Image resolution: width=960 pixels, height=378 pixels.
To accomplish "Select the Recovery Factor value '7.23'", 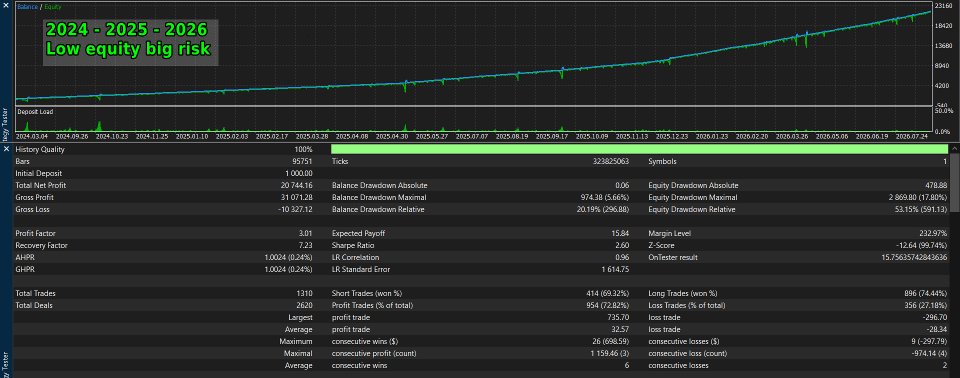I will point(306,245).
